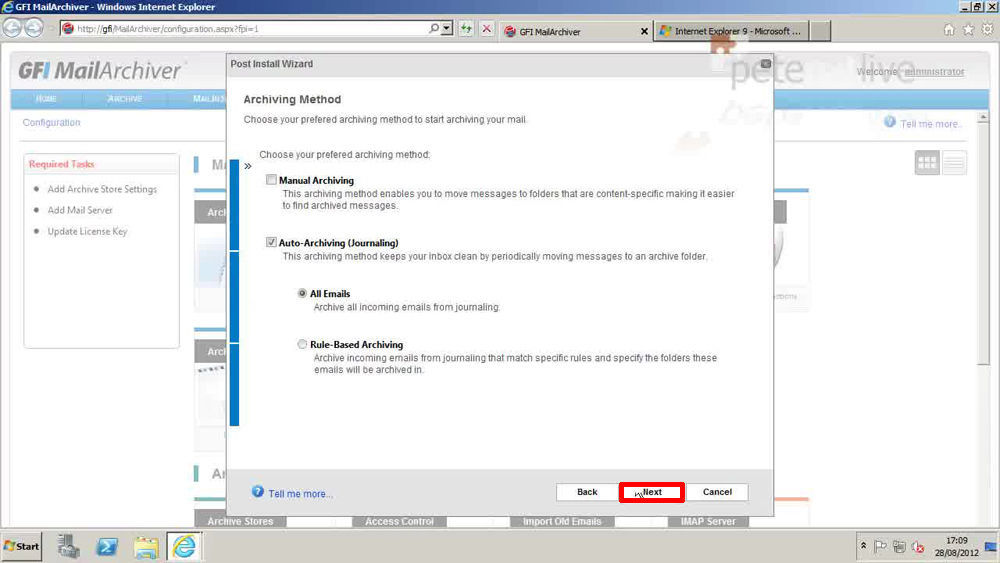Click the wizard Back button
Screen dimensions: 1000x563
point(587,492)
